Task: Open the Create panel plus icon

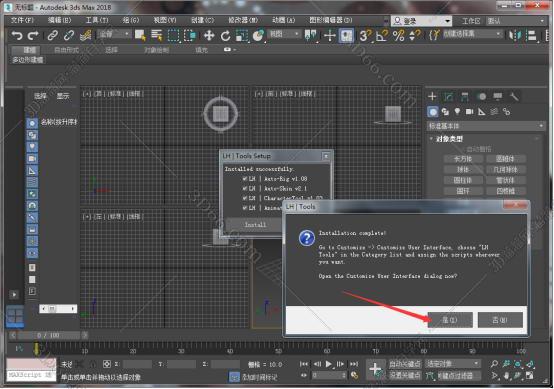Action: coord(432,96)
